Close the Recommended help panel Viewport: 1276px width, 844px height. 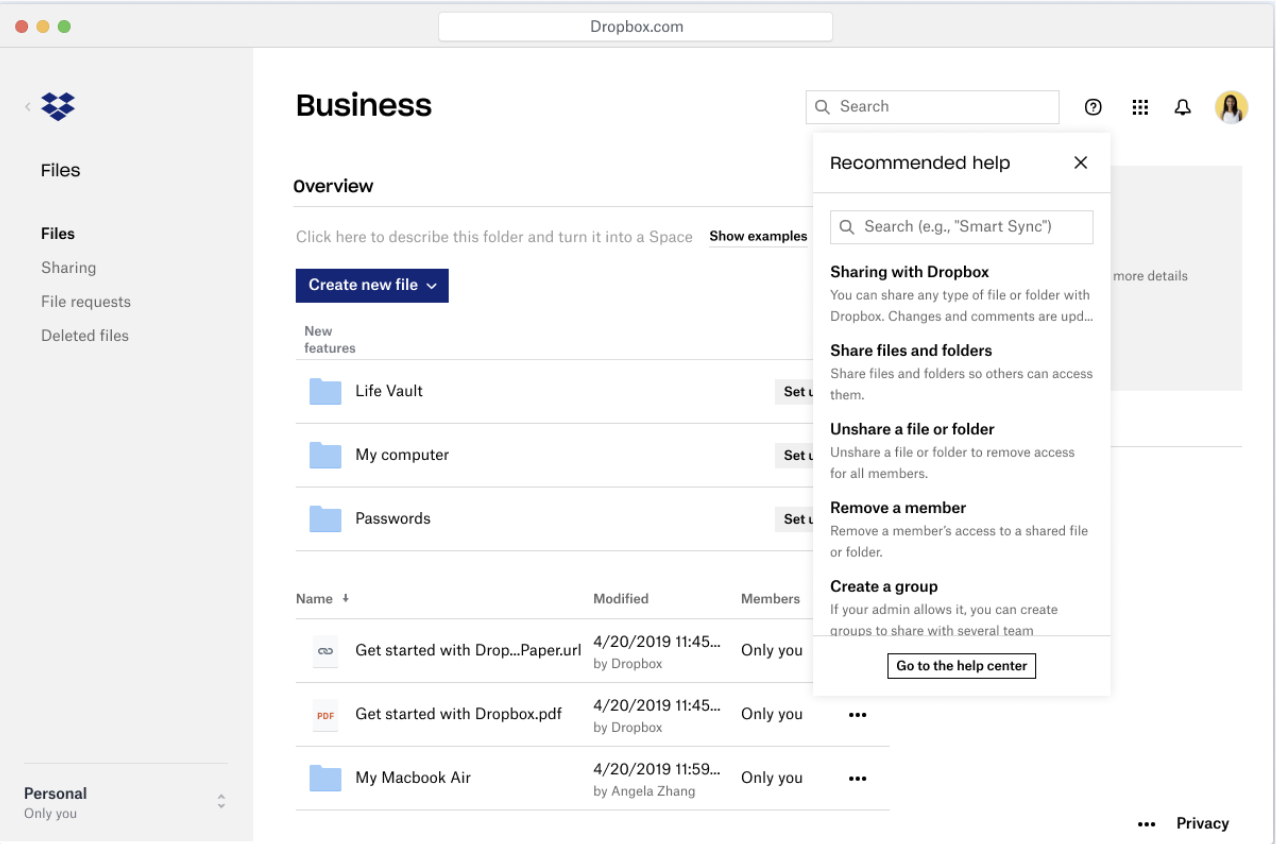point(1080,163)
